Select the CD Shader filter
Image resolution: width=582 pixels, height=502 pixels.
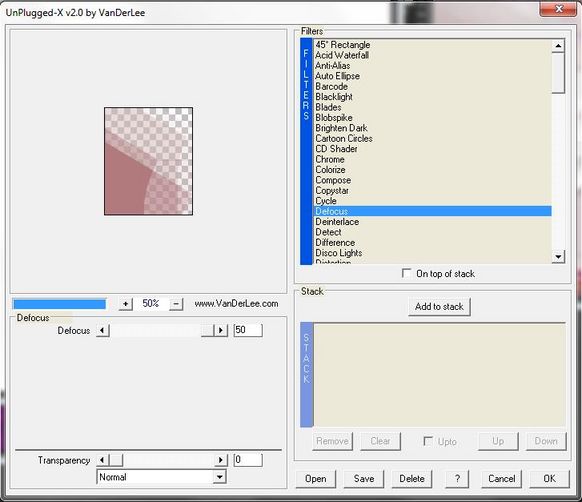[432, 149]
